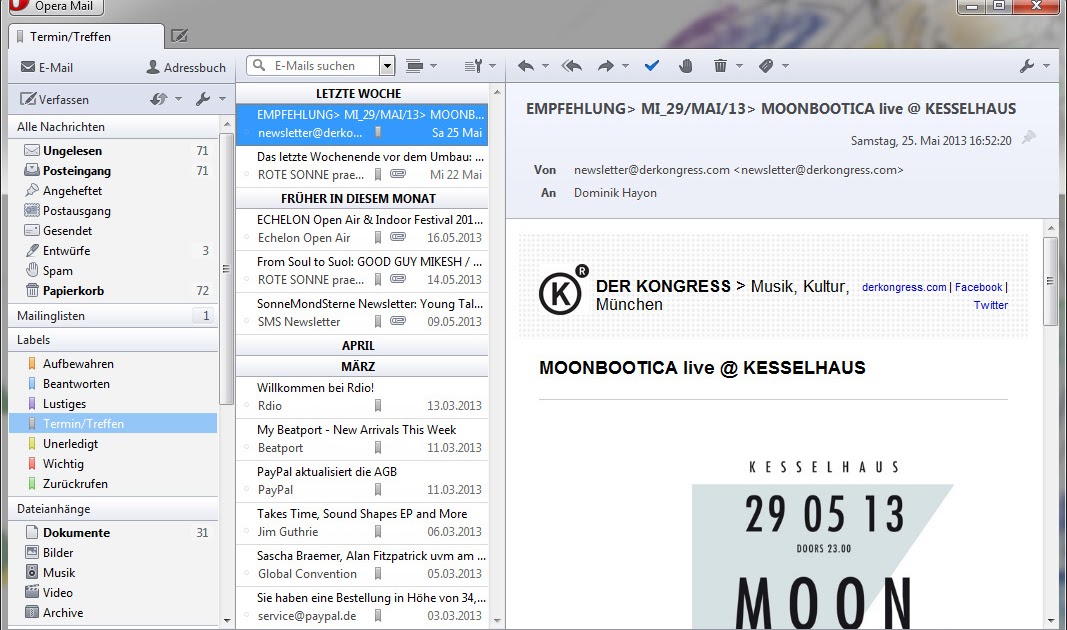
Task: Collapse the APRIL group header
Action: (x=362, y=345)
